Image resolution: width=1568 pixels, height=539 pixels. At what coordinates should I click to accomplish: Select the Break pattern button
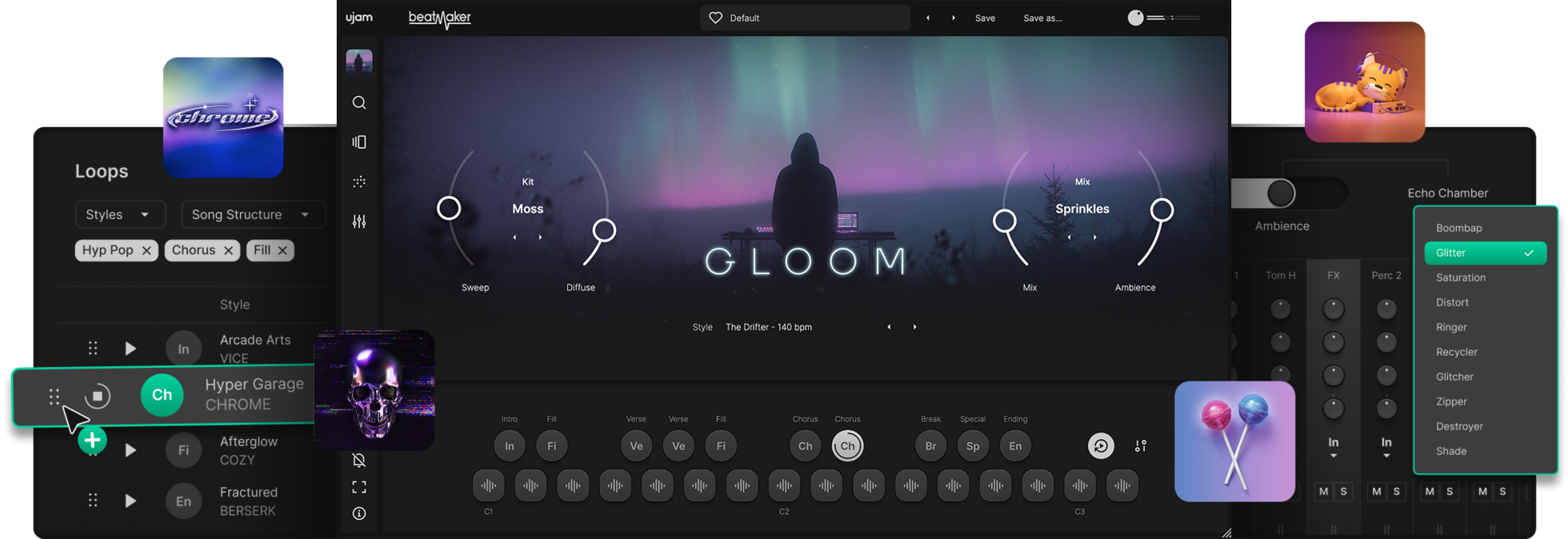point(930,446)
